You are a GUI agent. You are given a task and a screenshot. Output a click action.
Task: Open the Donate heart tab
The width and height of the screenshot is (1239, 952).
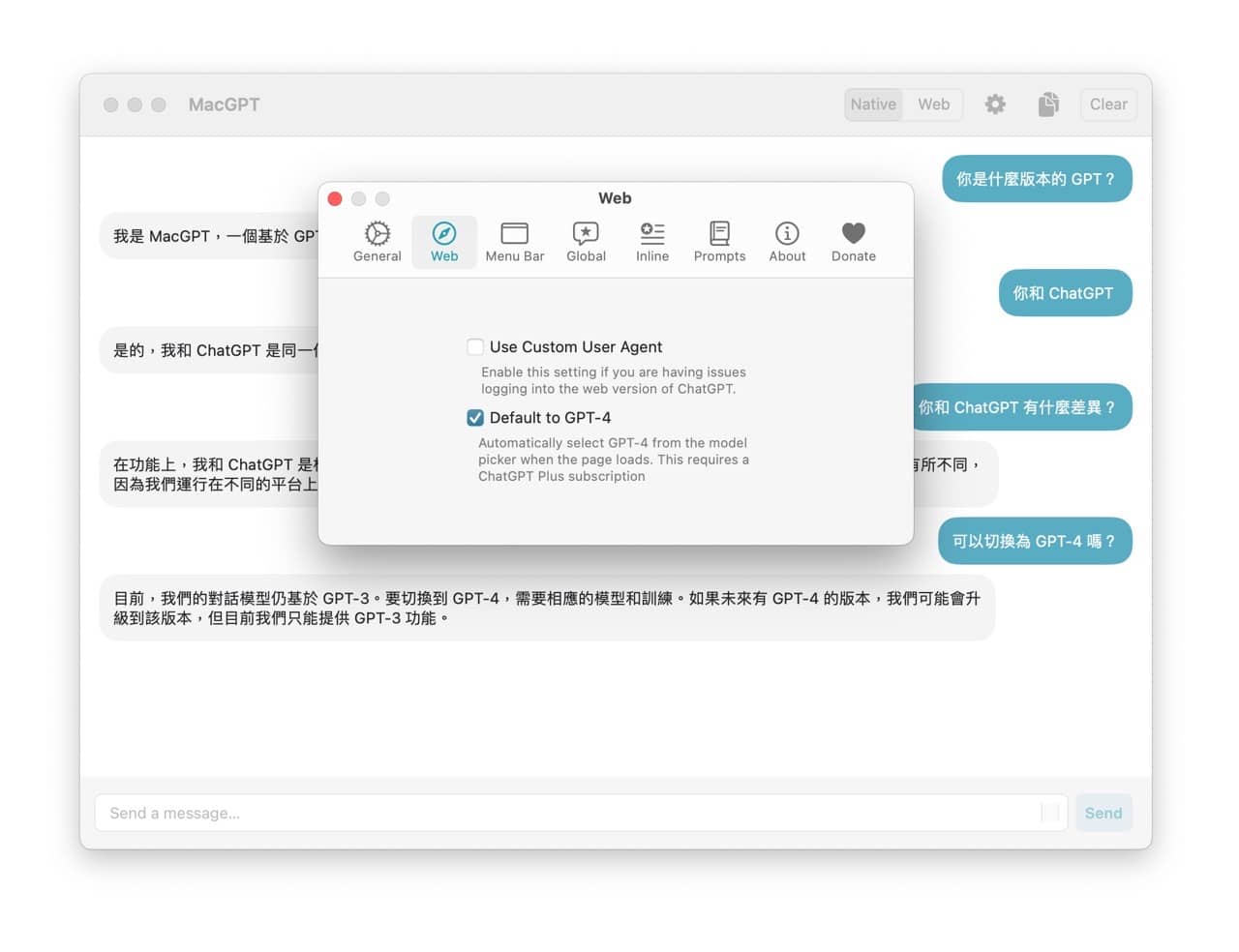coord(853,242)
